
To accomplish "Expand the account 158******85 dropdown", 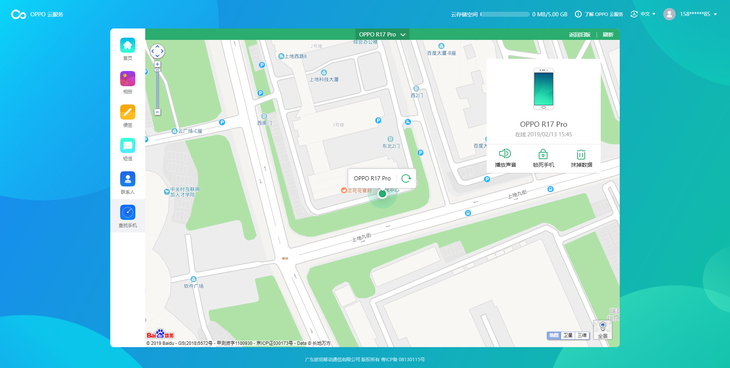I will pyautogui.click(x=690, y=14).
